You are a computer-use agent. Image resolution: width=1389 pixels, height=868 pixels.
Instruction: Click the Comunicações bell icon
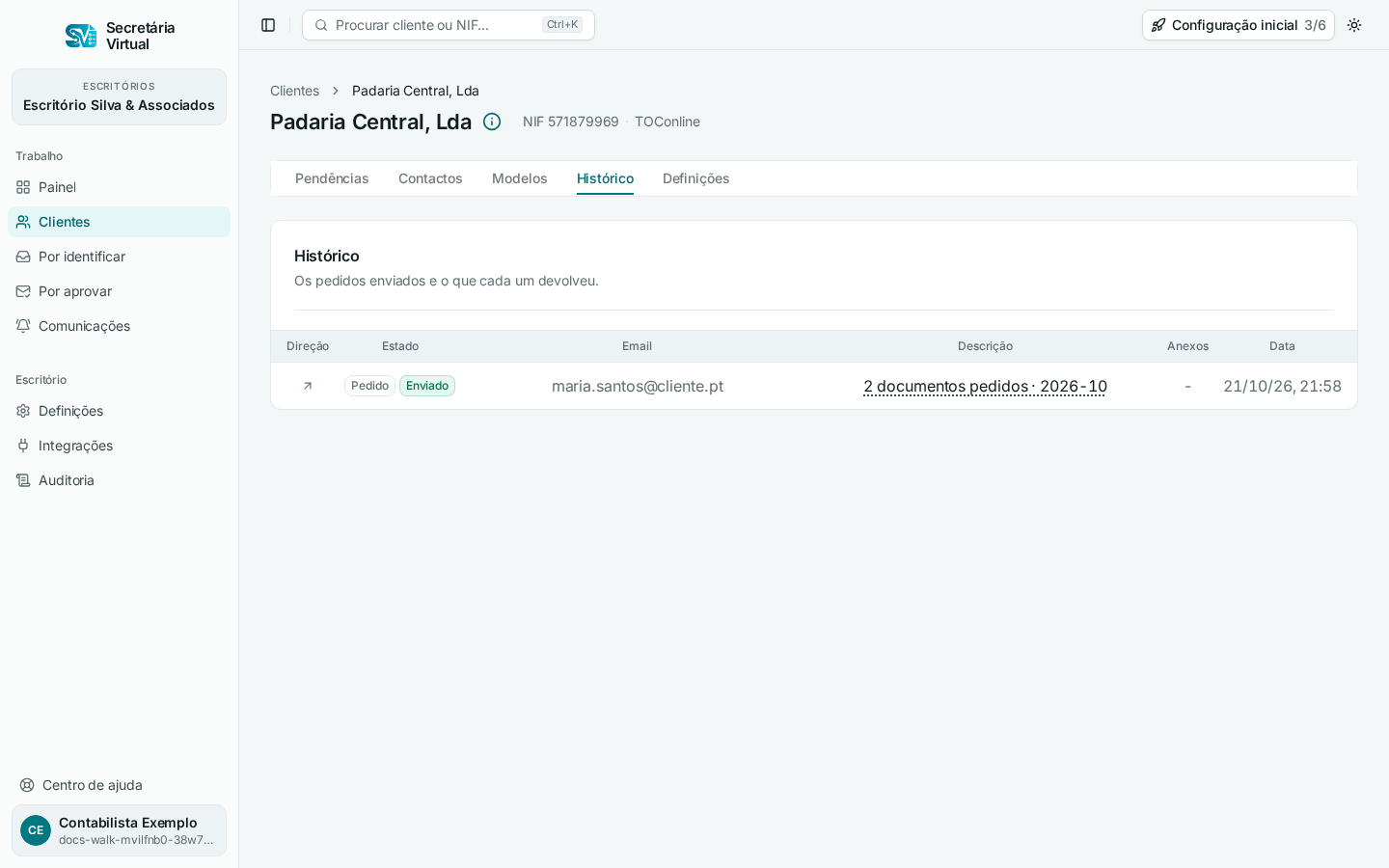(23, 326)
